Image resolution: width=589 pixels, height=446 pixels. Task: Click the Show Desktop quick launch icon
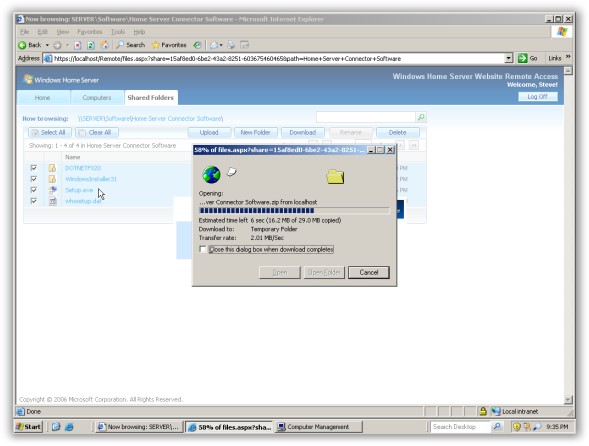tap(56, 427)
